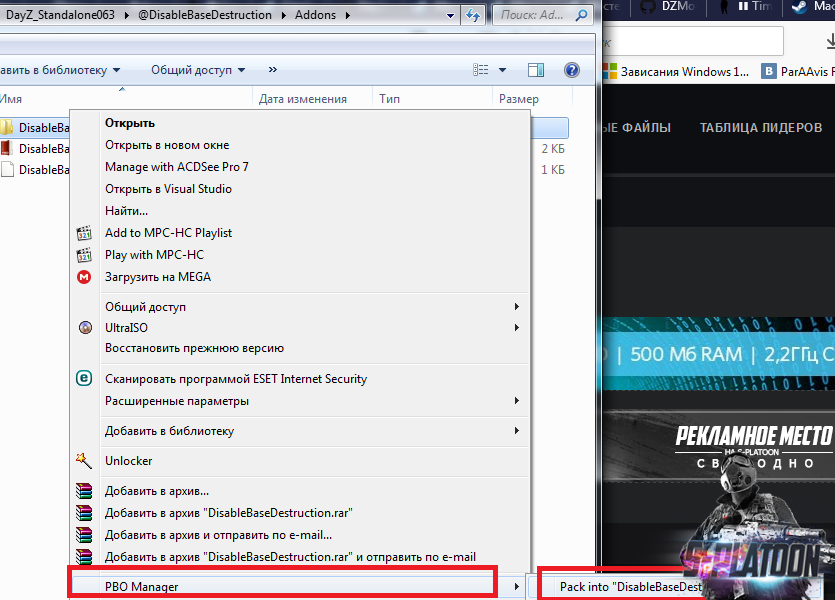
Task: Switch to the Steam browser tab
Action: tap(809, 6)
